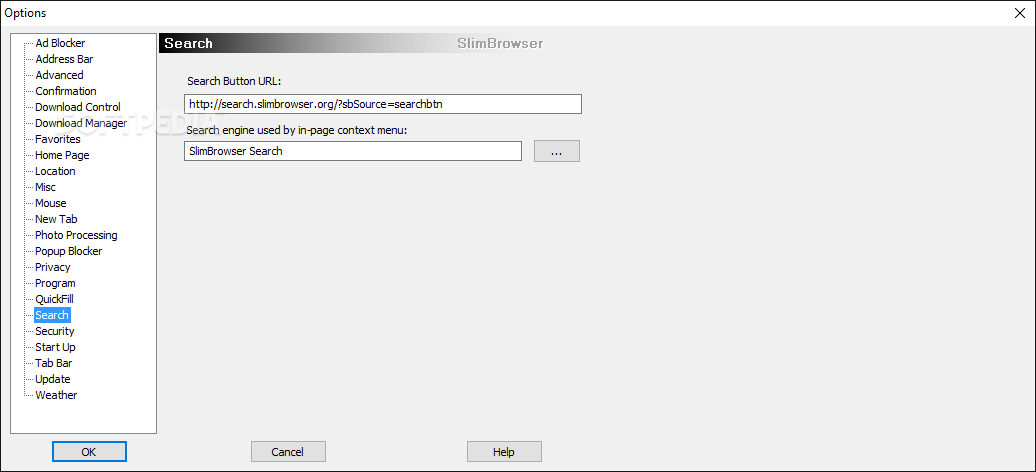Open Help for the options
1036x472 pixels.
pyautogui.click(x=504, y=452)
